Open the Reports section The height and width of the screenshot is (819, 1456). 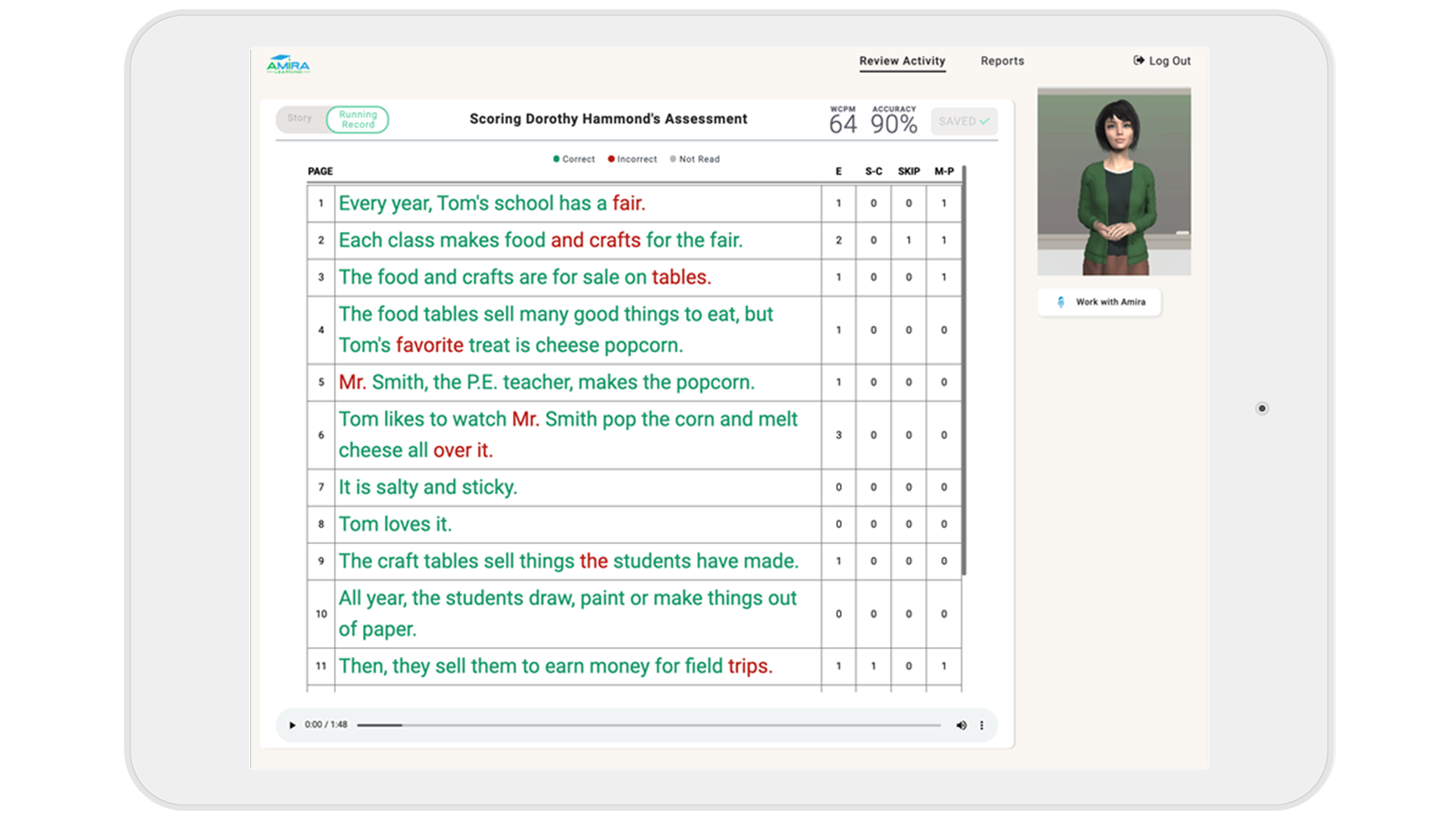1002,61
